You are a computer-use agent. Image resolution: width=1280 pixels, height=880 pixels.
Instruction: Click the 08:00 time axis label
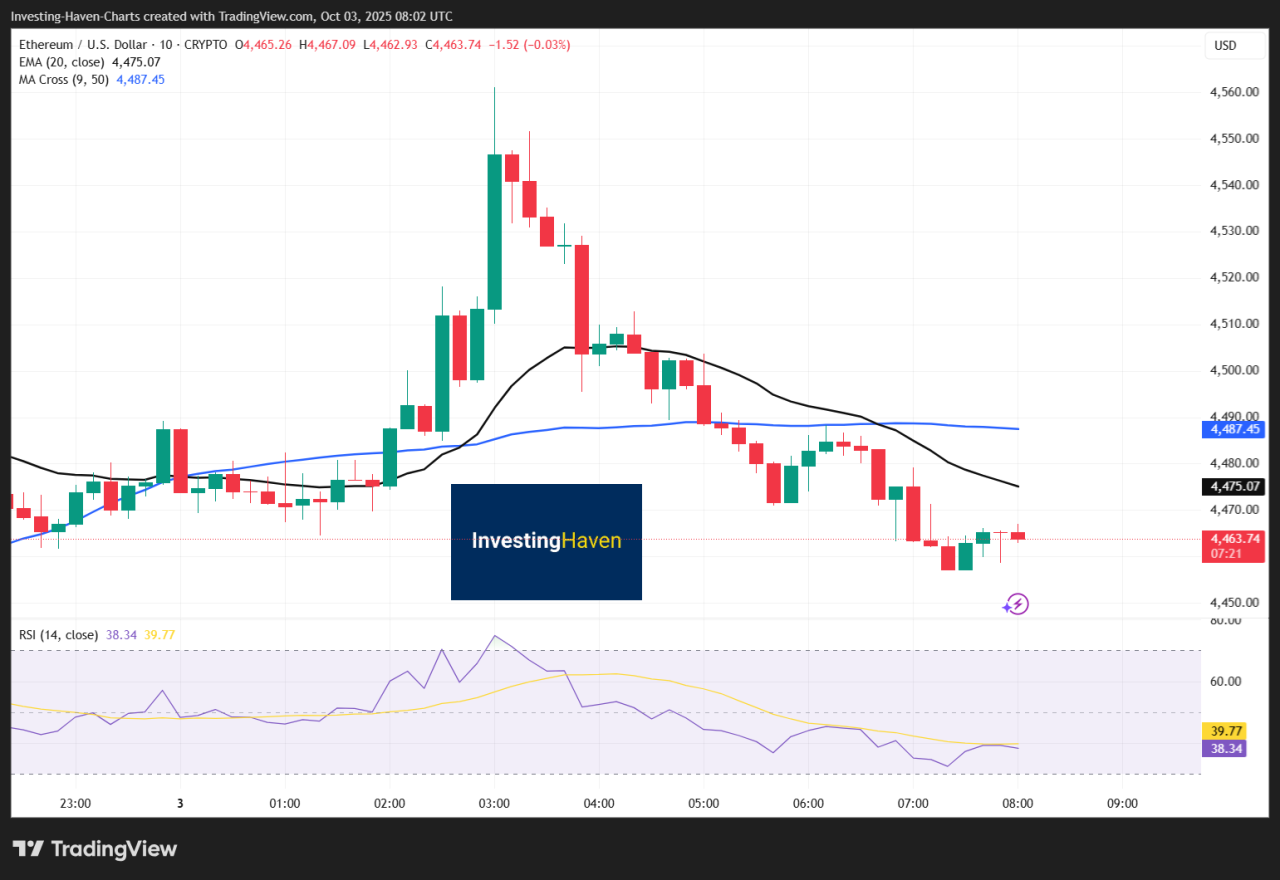(1018, 803)
